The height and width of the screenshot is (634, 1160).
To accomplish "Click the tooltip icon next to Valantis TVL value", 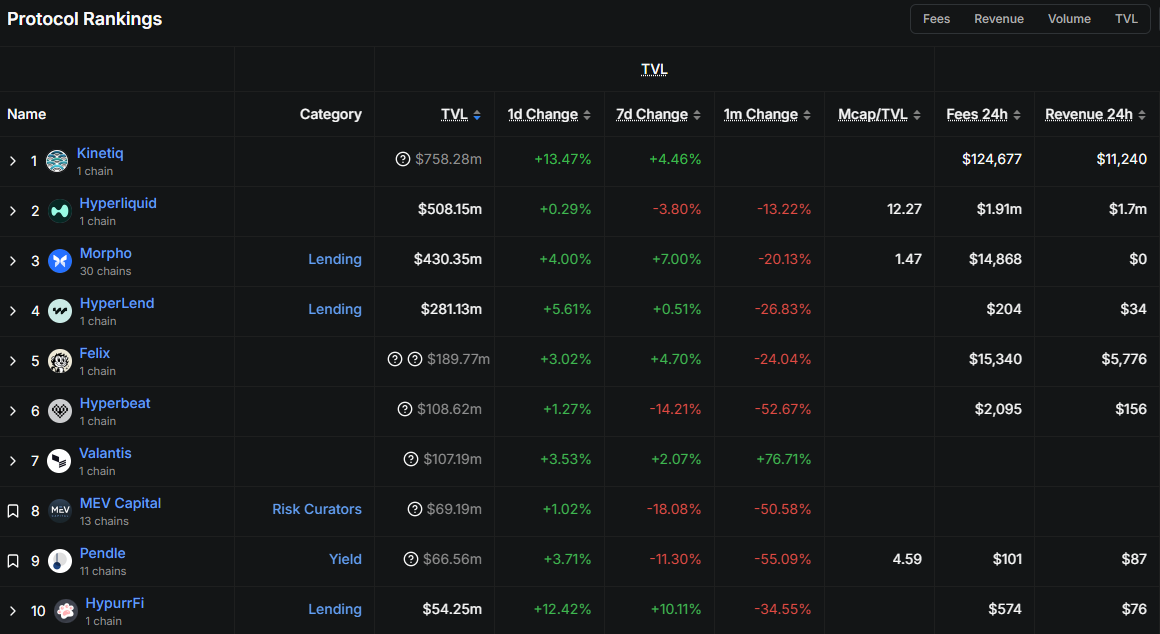I will [410, 458].
